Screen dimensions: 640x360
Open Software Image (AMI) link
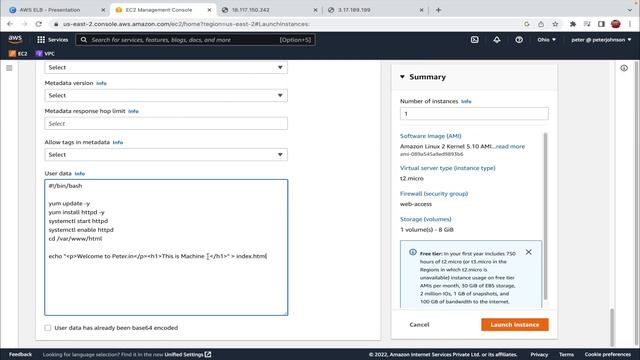[431, 136]
